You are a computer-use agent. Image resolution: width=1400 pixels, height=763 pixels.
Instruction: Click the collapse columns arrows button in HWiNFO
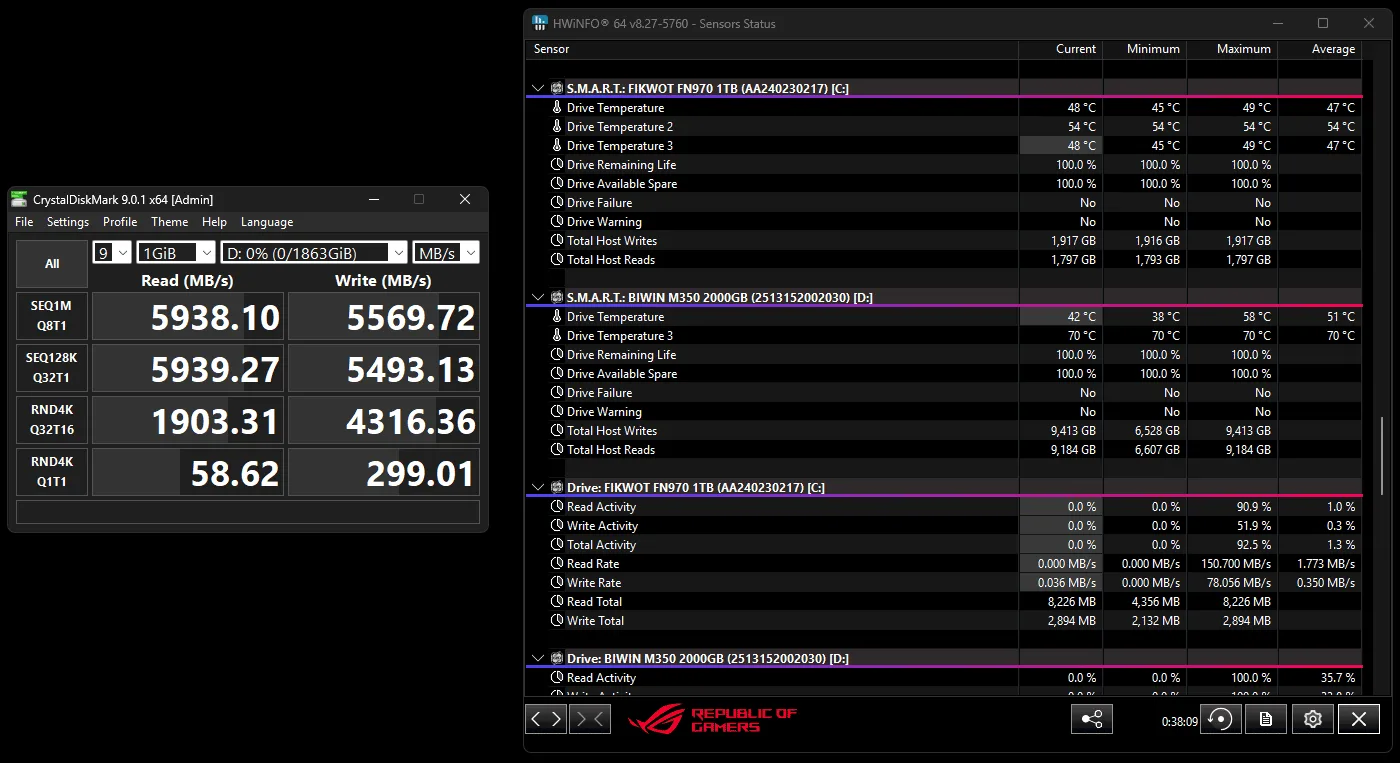pyautogui.click(x=589, y=718)
